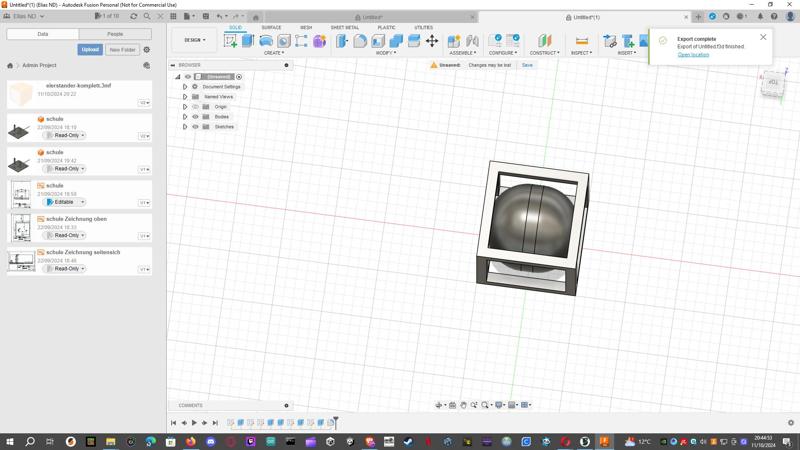Viewport: 800px width, 450px height.
Task: Click the Upload button
Action: point(90,49)
